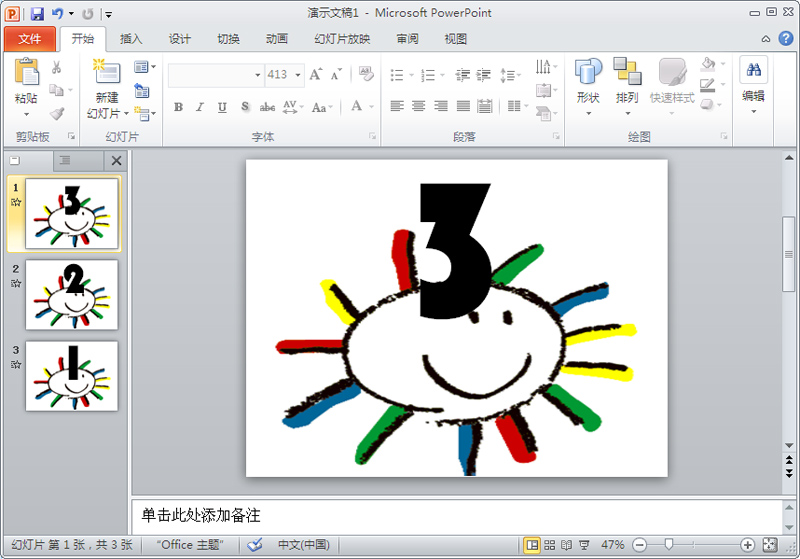The image size is (800, 559).
Task: Open Font Color dropdown arrow
Action: pyautogui.click(x=371, y=107)
